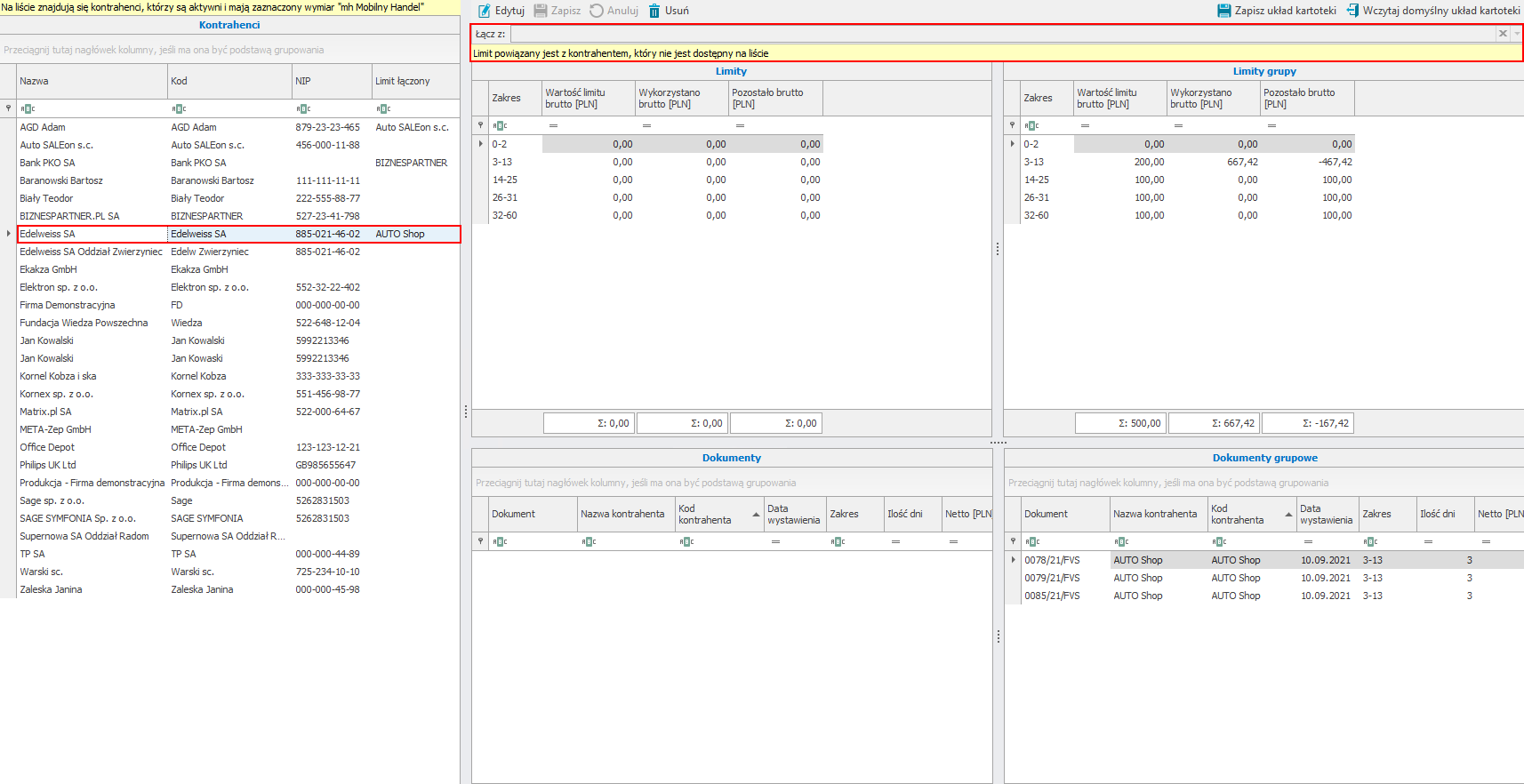Image resolution: width=1524 pixels, height=784 pixels.
Task: Click filter icon under Limity Zakres column
Action: pyautogui.click(x=500, y=125)
